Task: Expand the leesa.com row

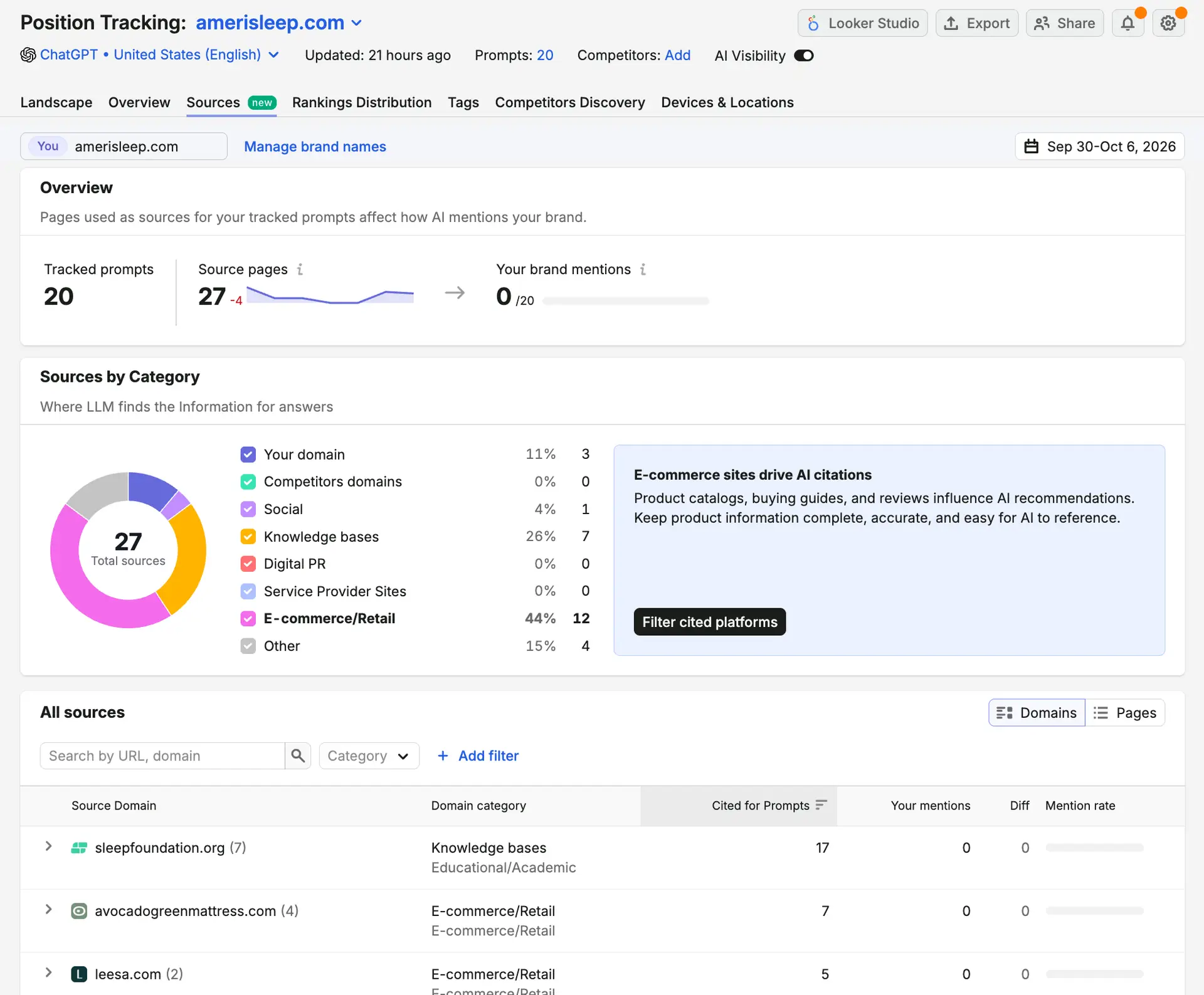Action: click(48, 973)
